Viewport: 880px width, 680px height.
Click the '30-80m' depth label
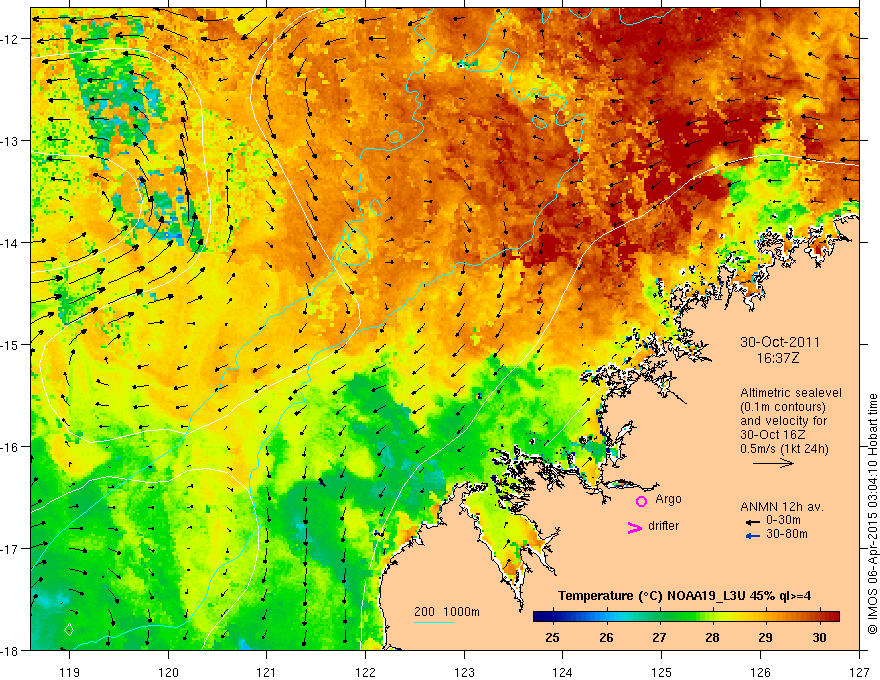[787, 534]
